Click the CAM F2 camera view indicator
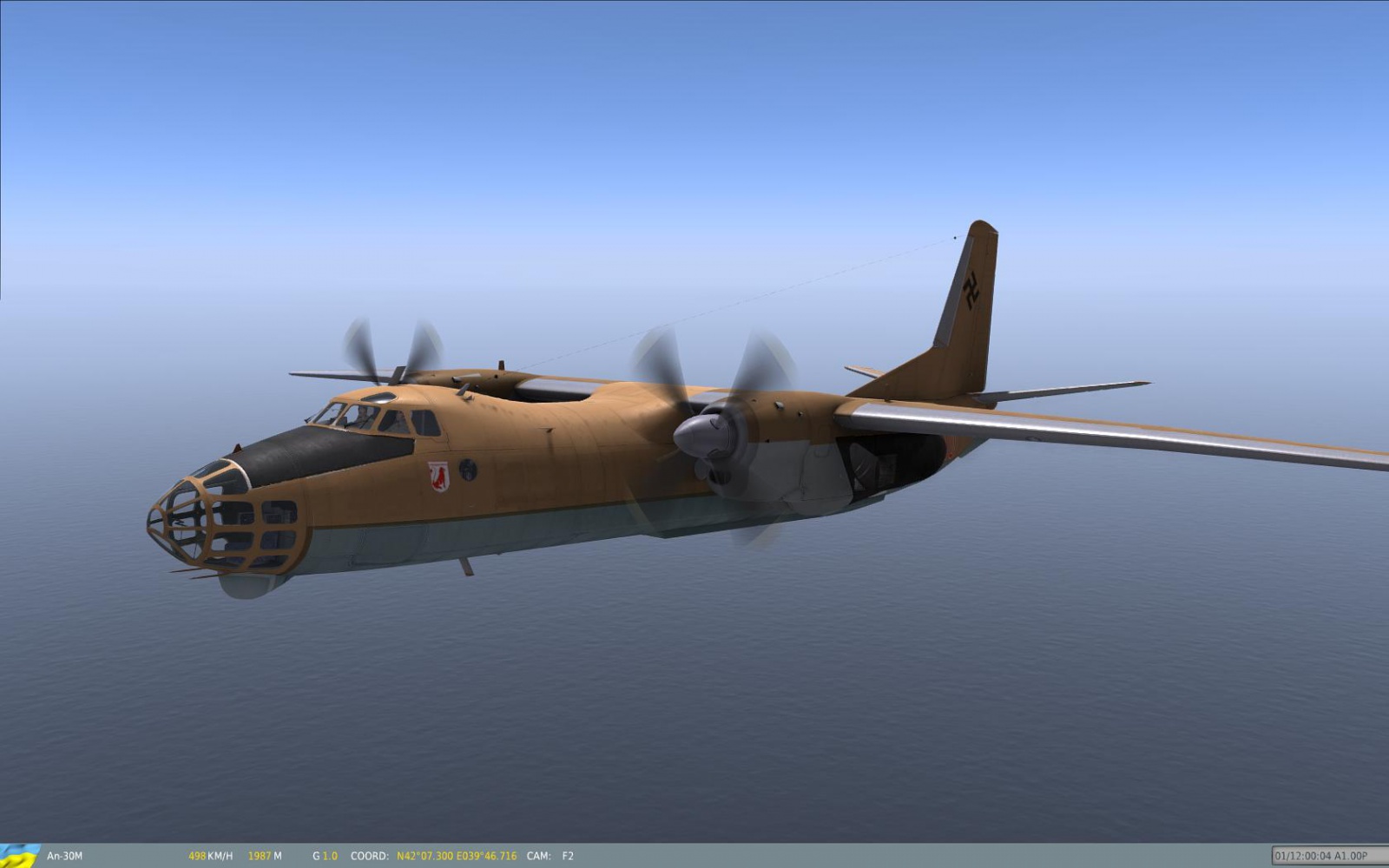1389x868 pixels. click(550, 856)
